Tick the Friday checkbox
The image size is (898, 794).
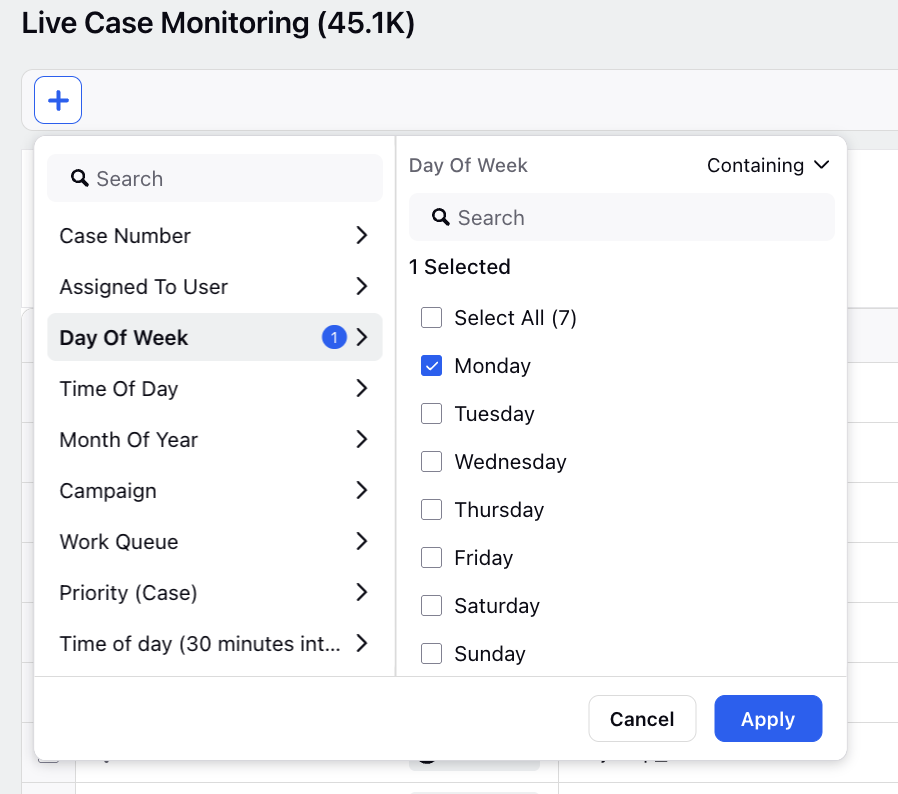click(x=431, y=557)
